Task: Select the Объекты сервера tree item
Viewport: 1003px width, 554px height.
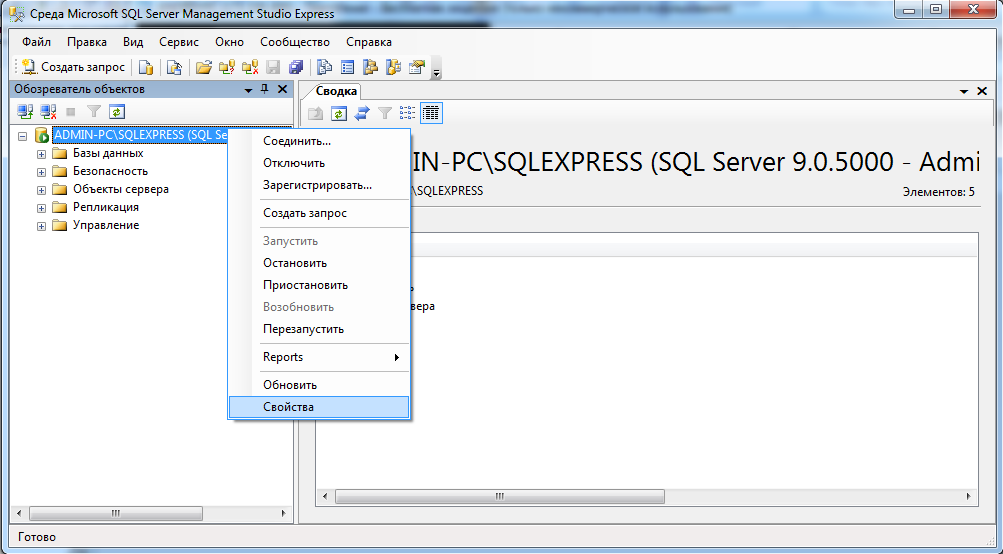Action: tap(121, 189)
